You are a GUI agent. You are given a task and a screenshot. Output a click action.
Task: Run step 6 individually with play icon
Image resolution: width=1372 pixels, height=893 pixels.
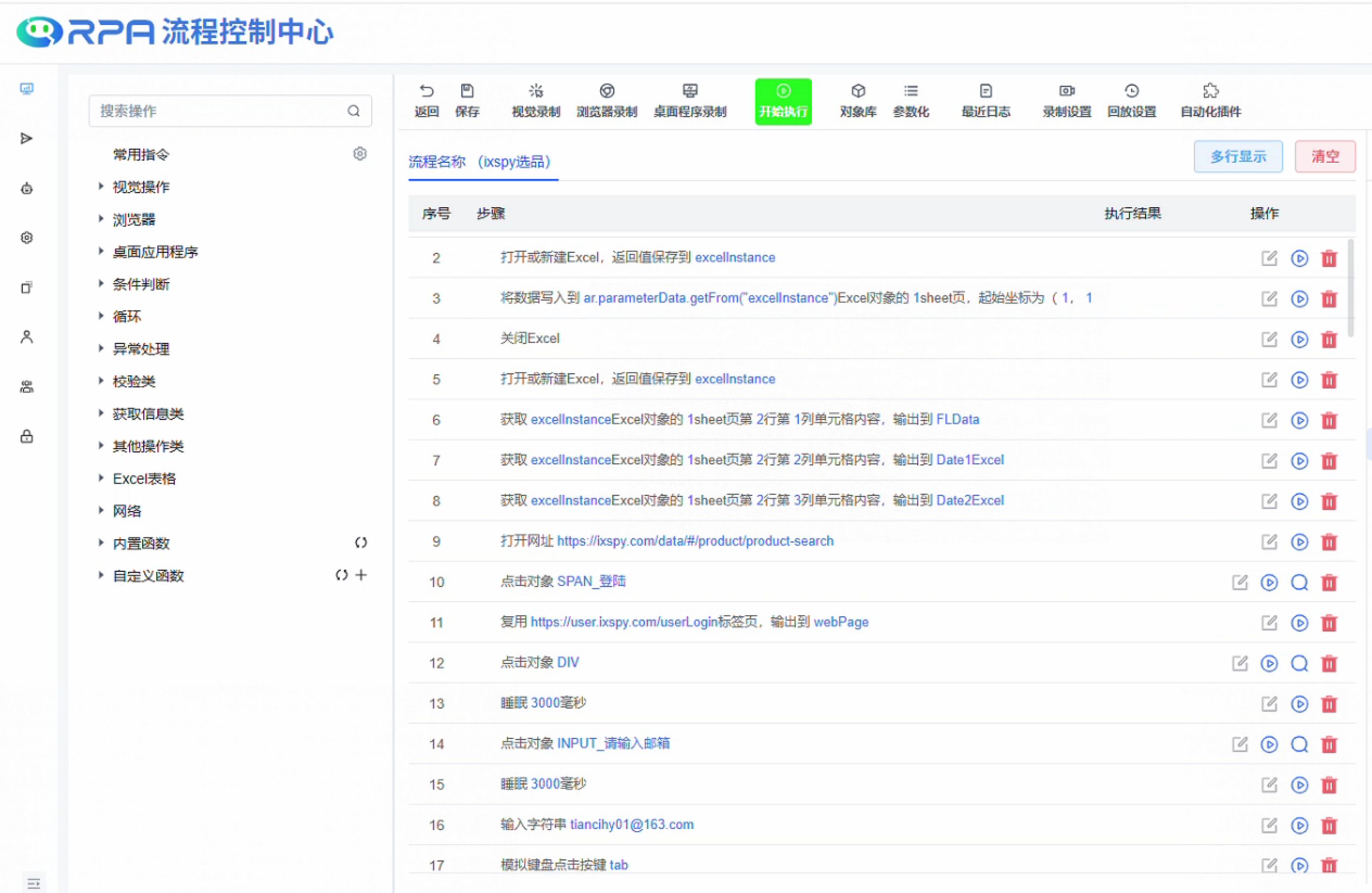(1299, 420)
